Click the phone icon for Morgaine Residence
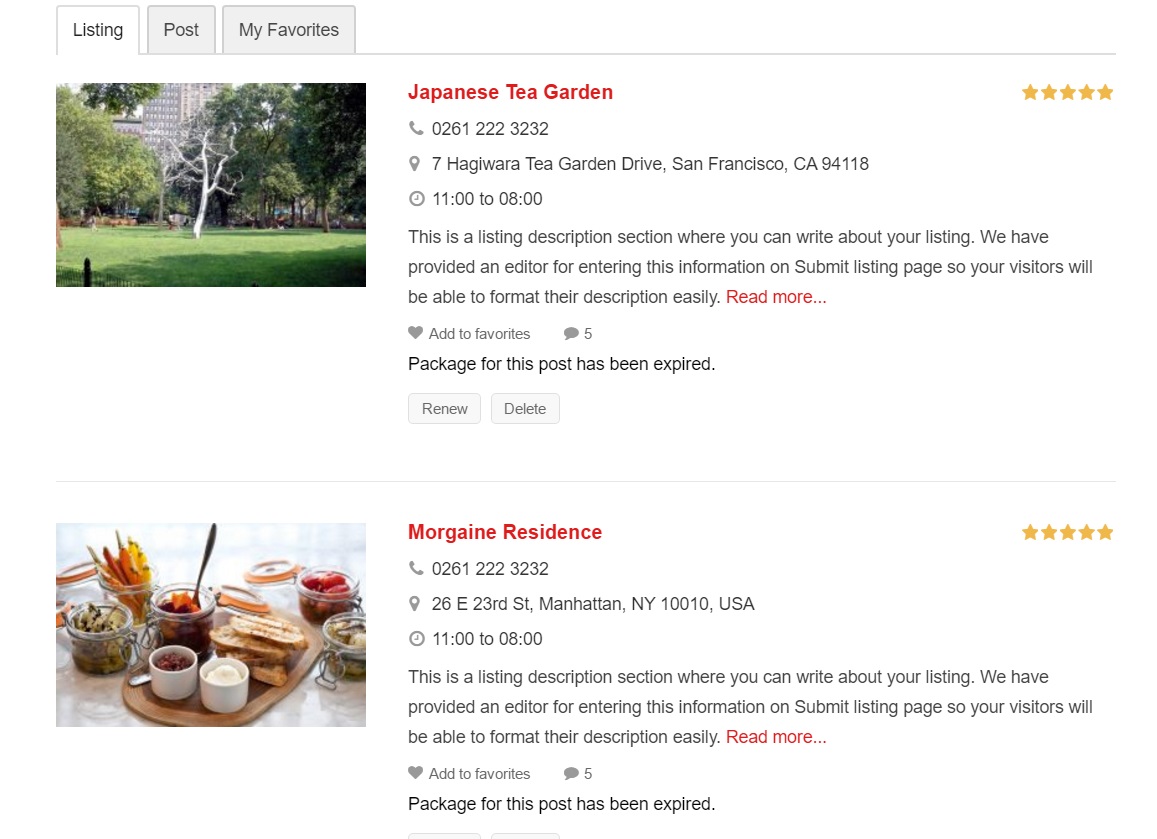The width and height of the screenshot is (1157, 839). point(416,568)
